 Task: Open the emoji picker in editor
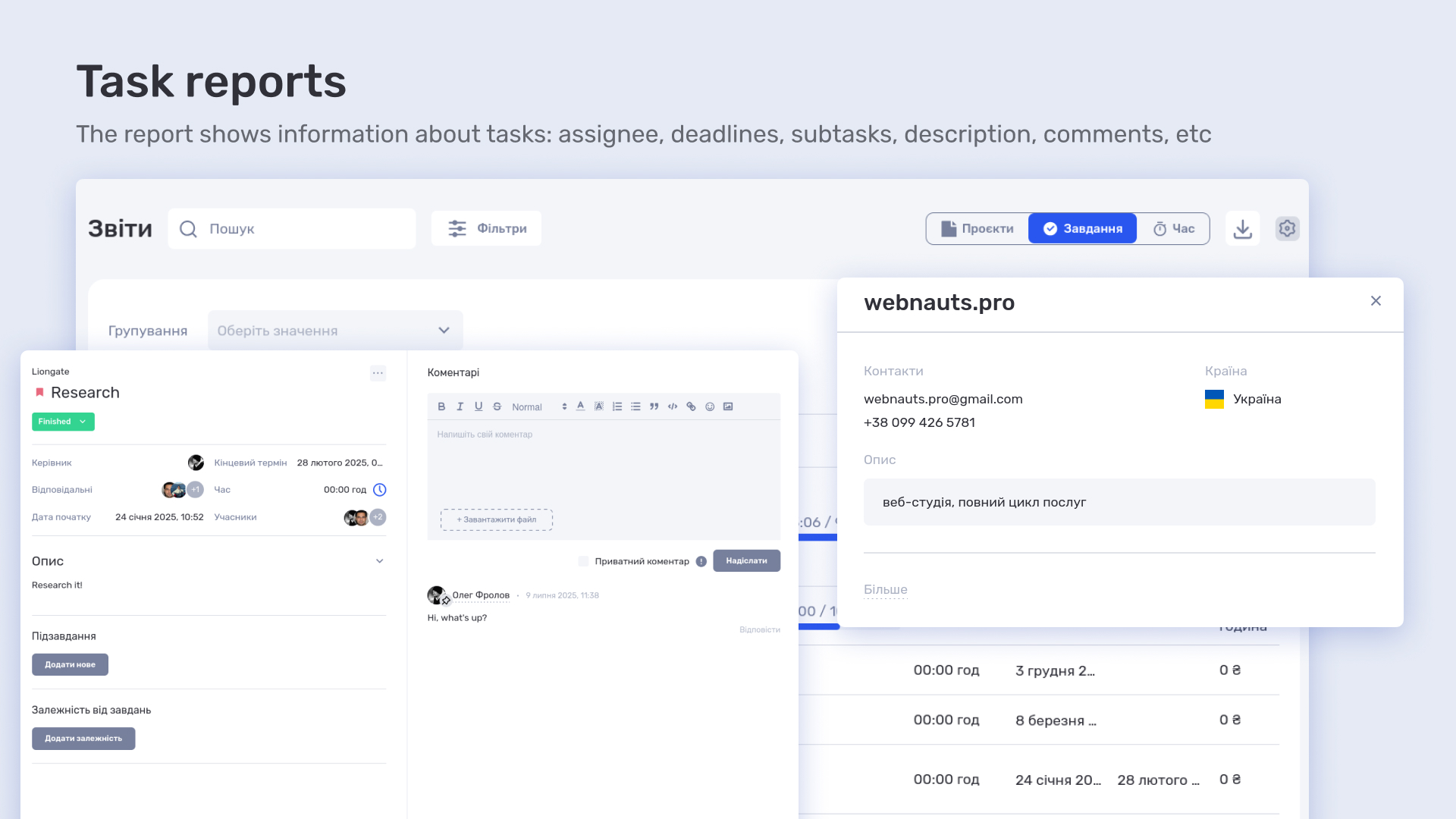click(710, 406)
